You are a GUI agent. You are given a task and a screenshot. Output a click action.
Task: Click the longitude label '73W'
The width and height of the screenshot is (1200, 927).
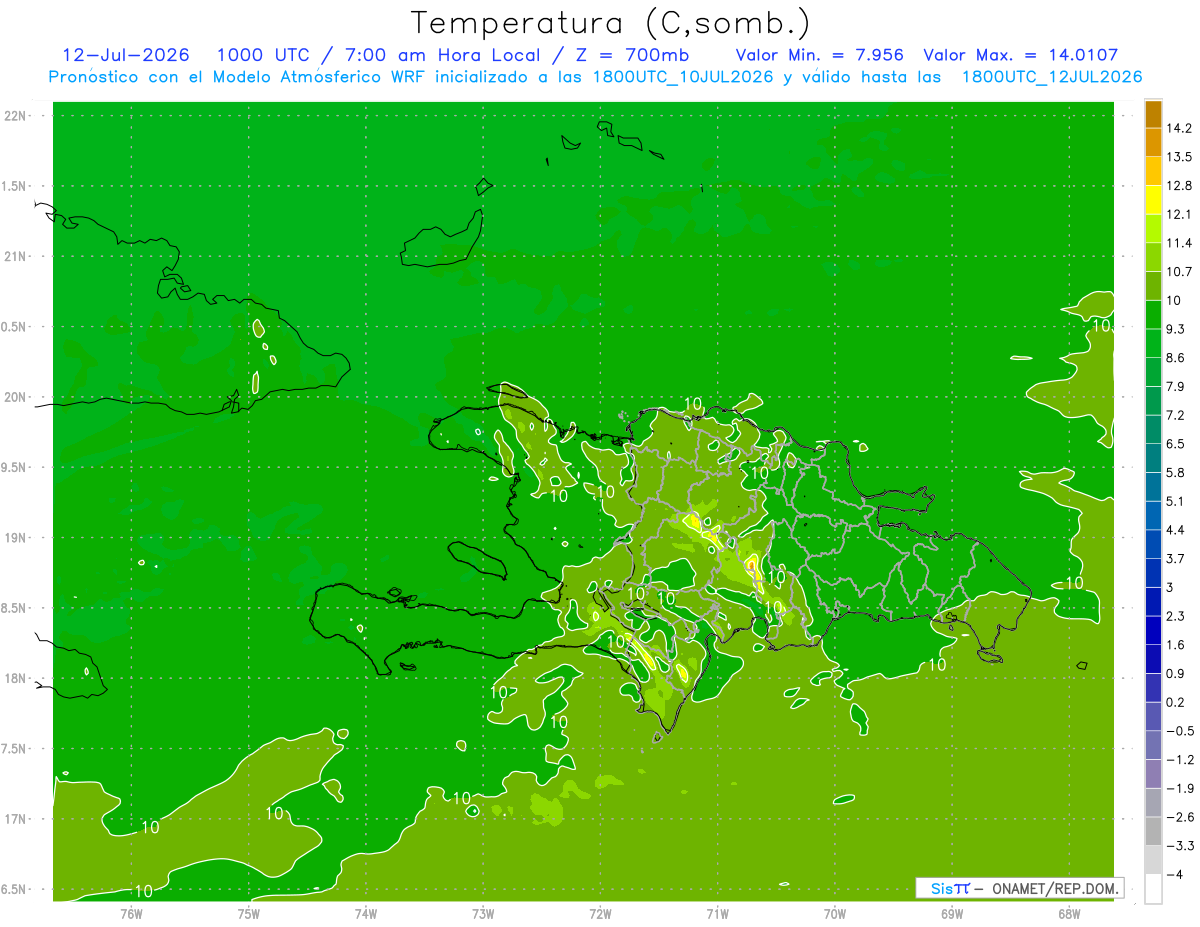click(483, 914)
